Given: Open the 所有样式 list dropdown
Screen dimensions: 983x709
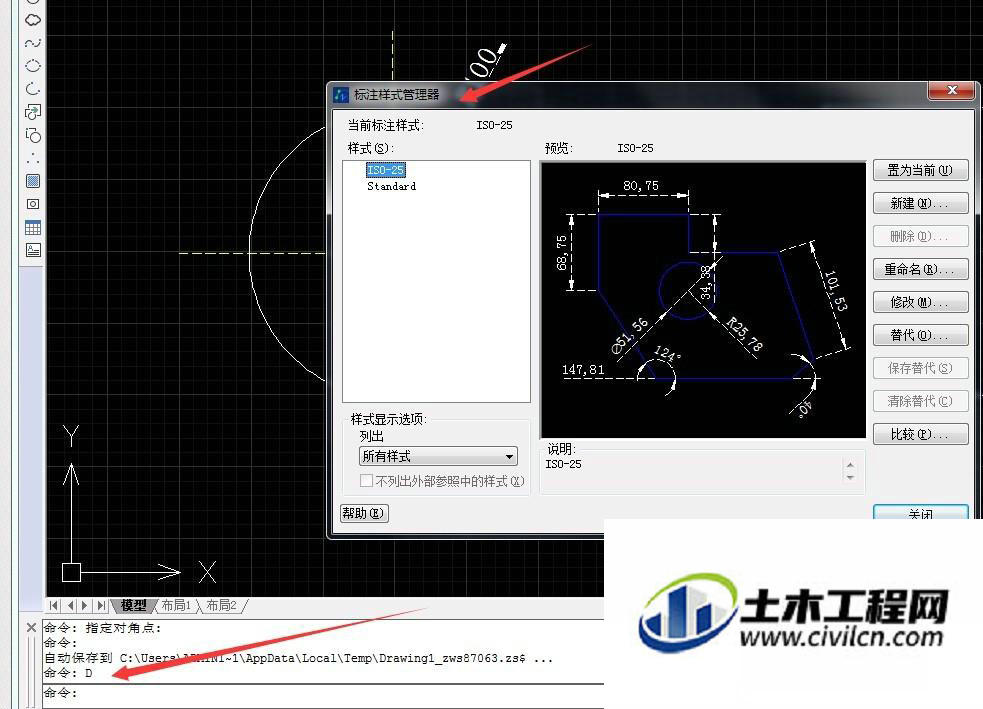Looking at the screenshot, I should 438,456.
